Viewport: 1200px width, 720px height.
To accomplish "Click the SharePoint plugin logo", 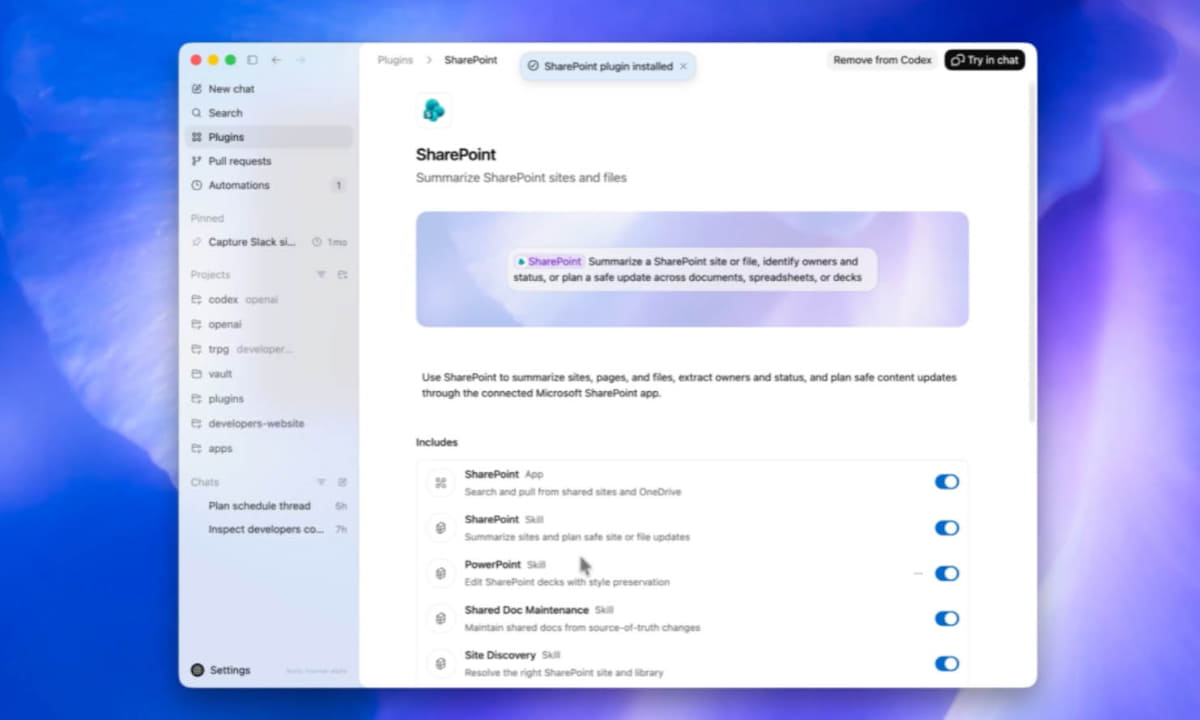I will (x=434, y=110).
